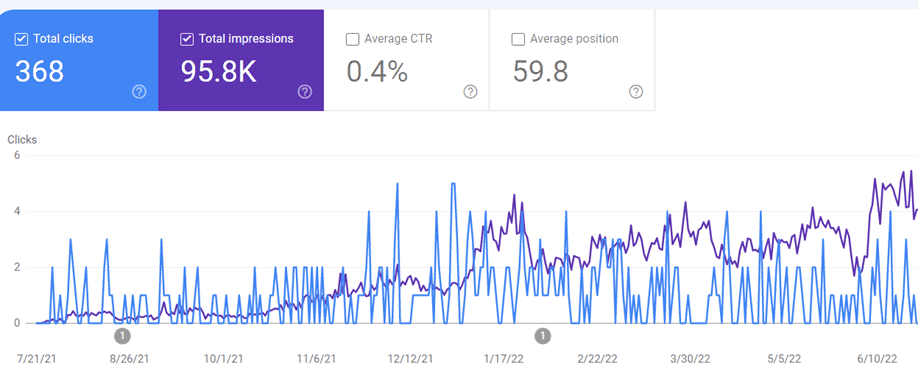Select the 95.8K total impressions value
This screenshot has width=918, height=381.
(218, 71)
